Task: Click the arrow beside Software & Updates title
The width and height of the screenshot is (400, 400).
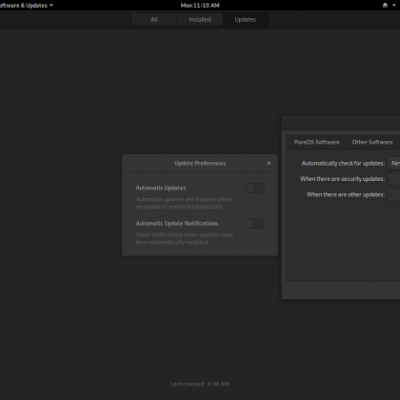Action: click(51, 6)
